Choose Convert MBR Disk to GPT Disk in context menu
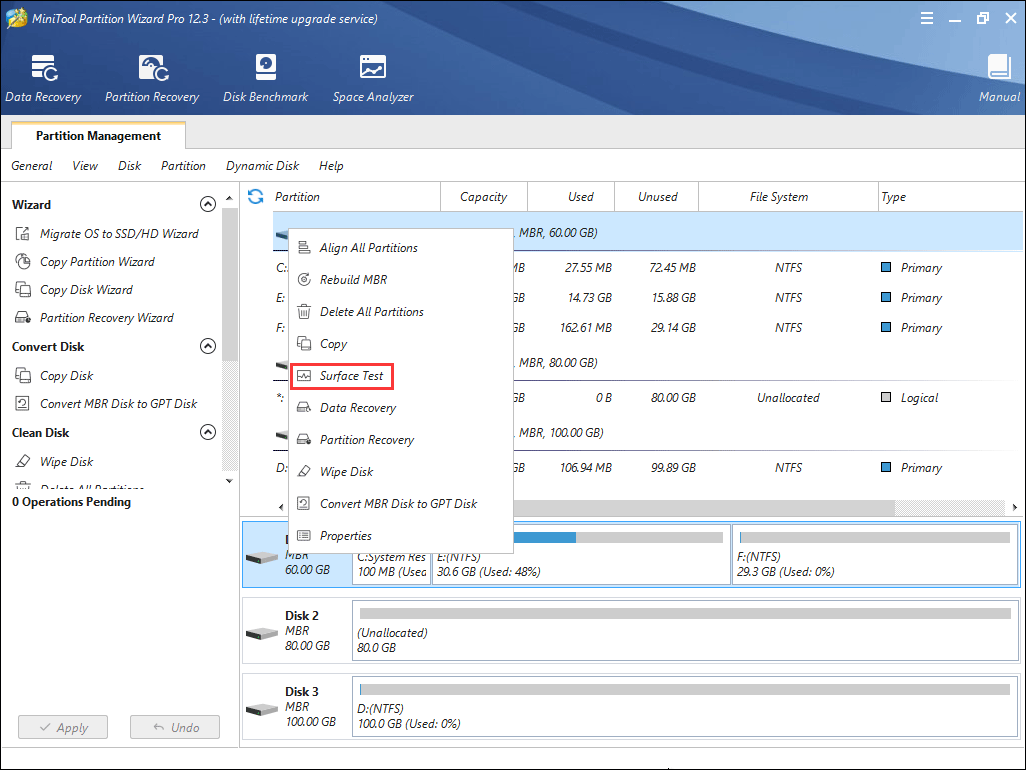 point(400,504)
